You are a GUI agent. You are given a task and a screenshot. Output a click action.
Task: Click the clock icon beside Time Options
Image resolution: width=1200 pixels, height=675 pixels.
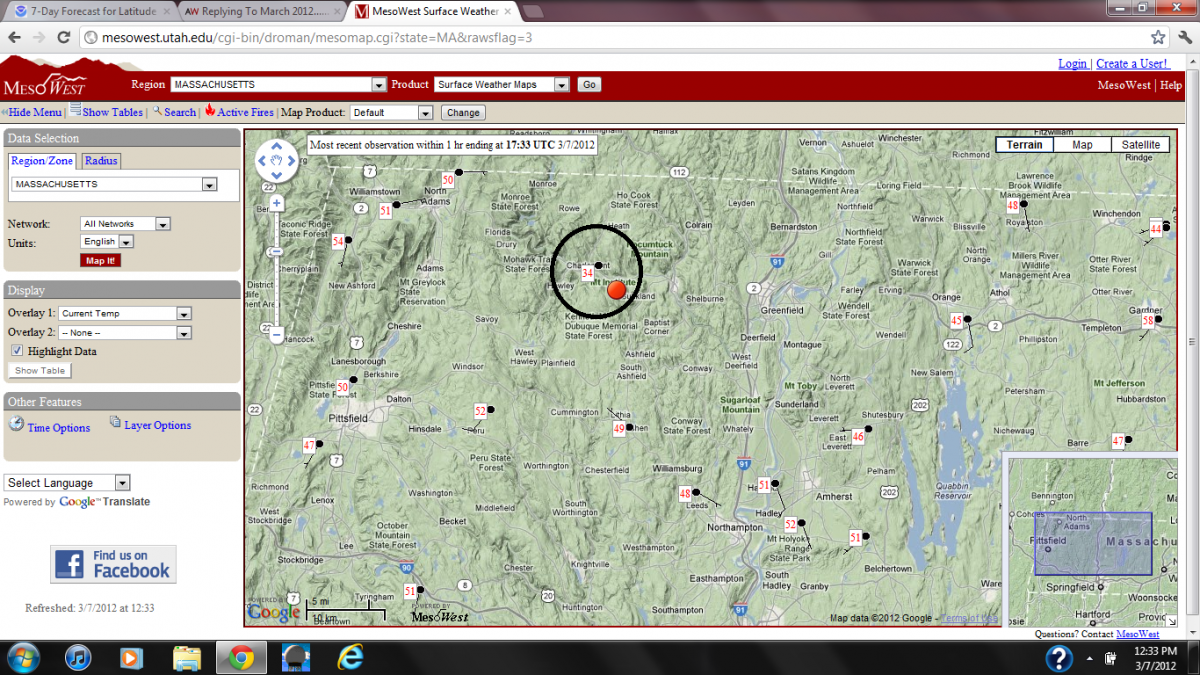(x=16, y=424)
